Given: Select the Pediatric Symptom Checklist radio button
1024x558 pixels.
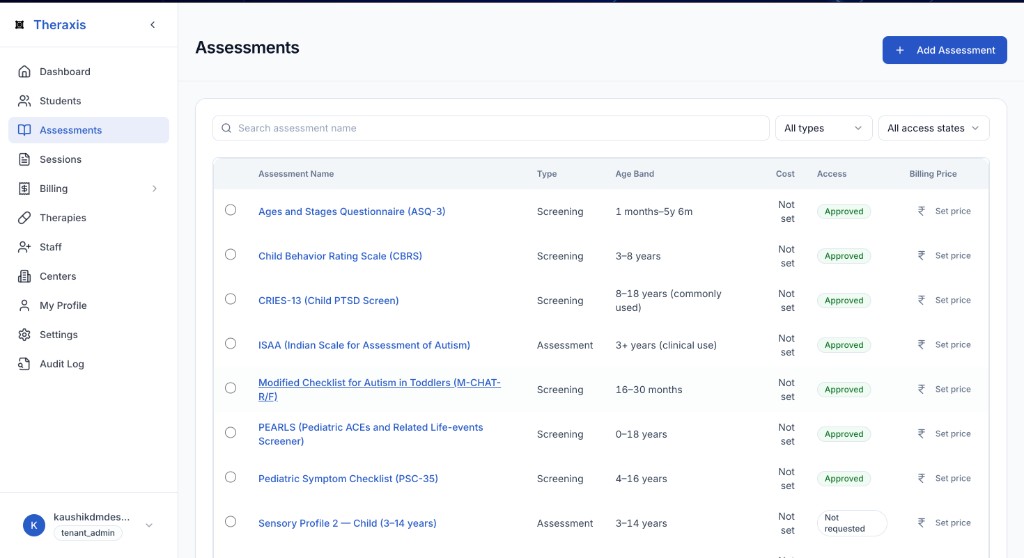Looking at the screenshot, I should pos(231,477).
